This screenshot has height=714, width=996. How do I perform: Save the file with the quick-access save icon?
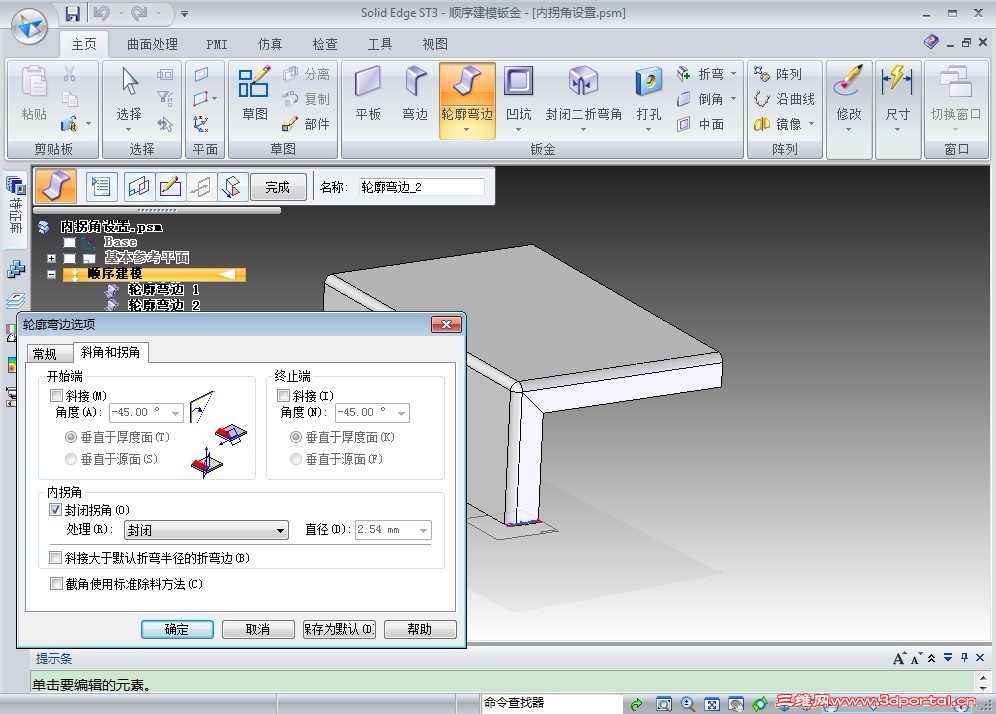[73, 13]
